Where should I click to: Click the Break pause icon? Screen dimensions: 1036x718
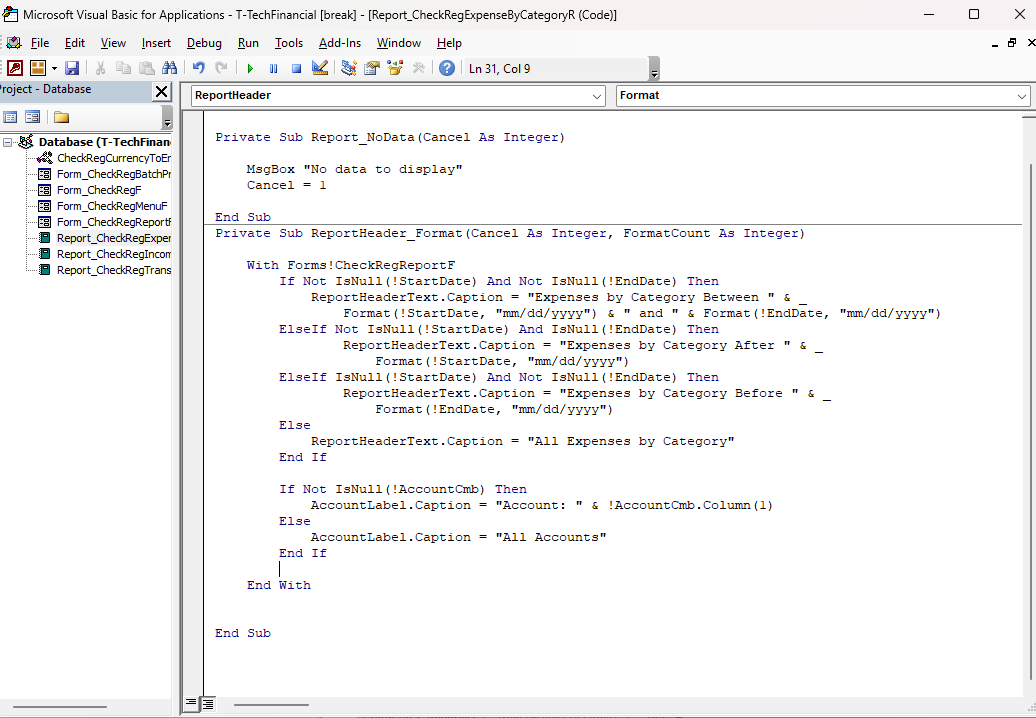pos(273,68)
